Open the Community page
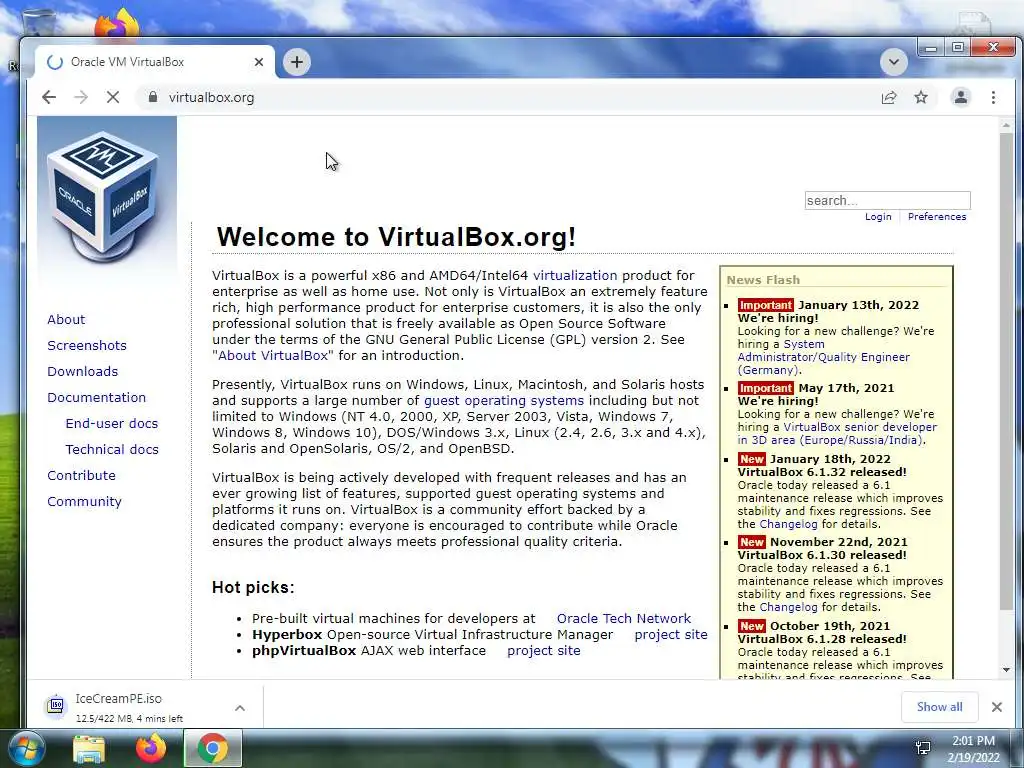Screen dimensions: 1024x768 84,502
